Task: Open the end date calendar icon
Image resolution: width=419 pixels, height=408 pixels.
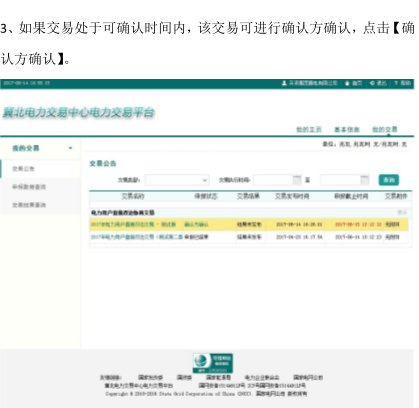Action: click(365, 180)
